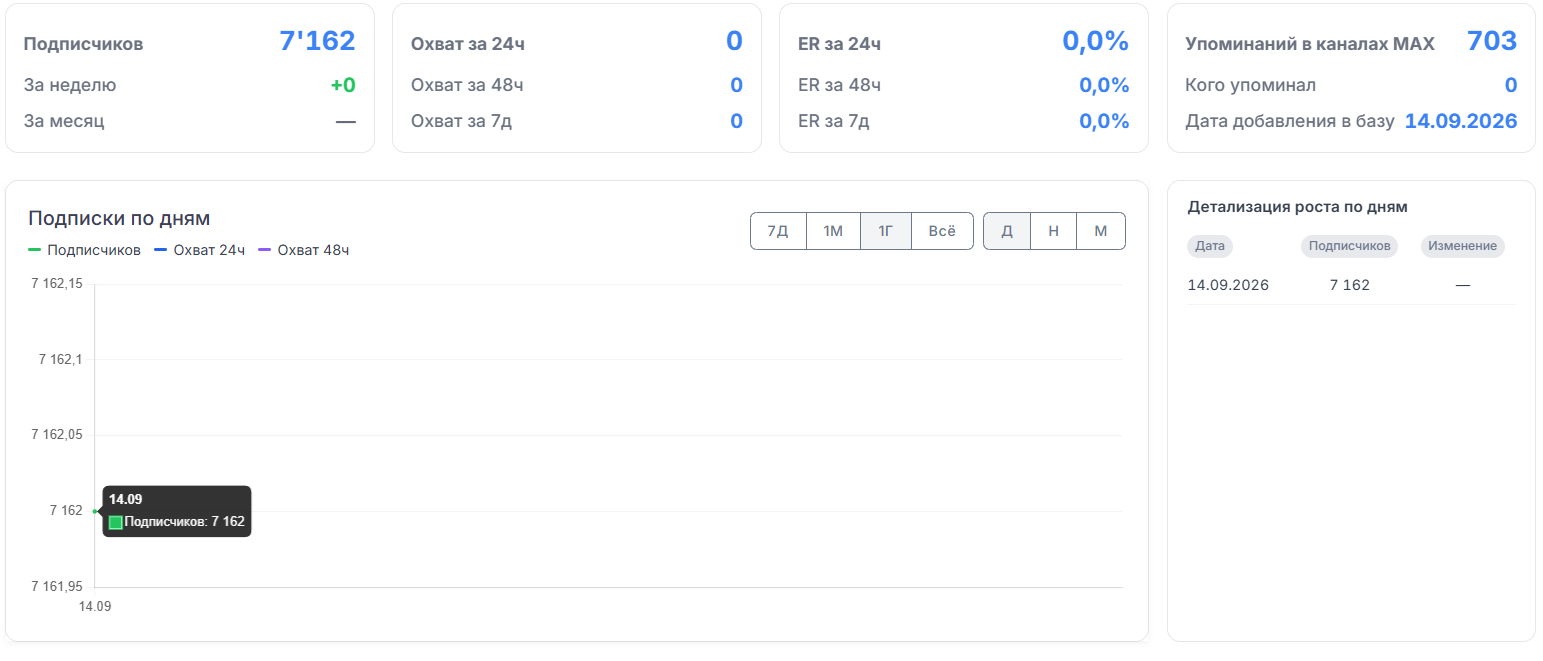Click the green +0 weekly change

pos(343,85)
